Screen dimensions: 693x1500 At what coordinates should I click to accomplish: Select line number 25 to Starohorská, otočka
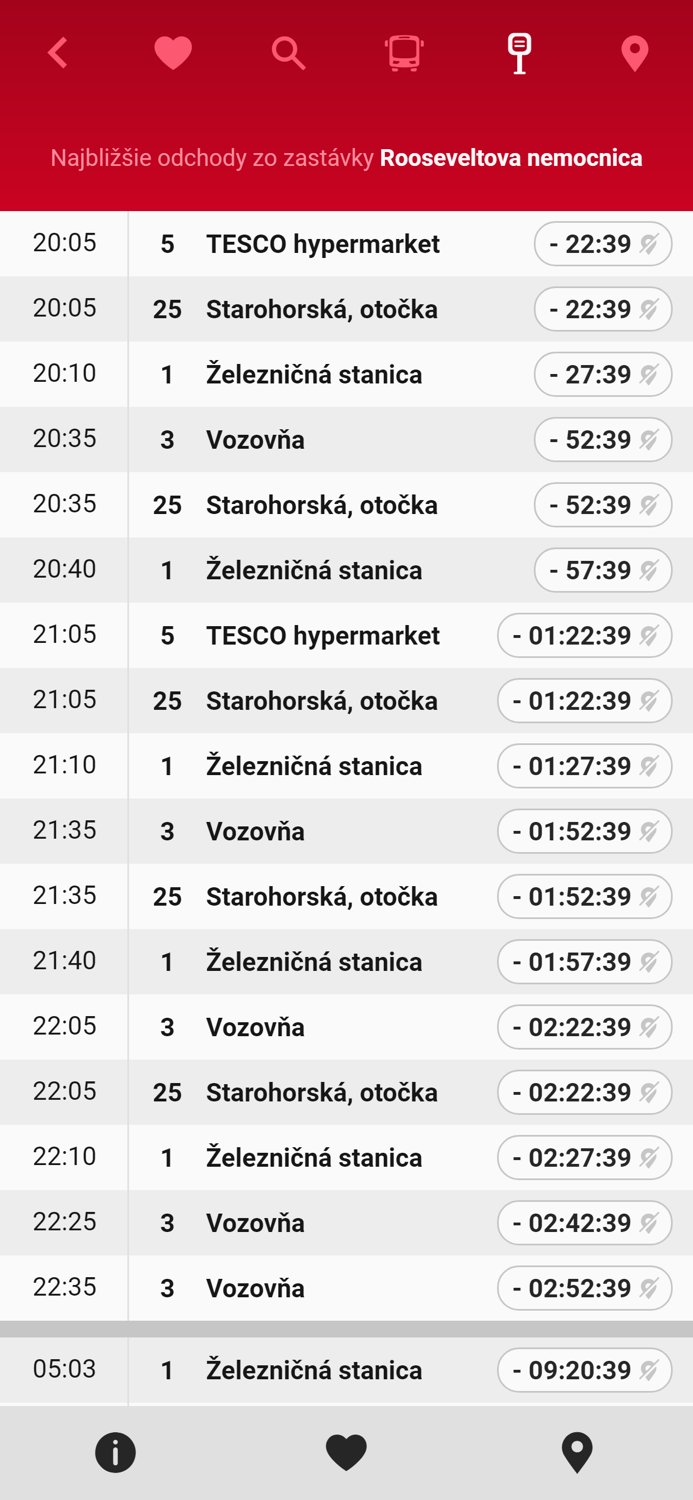point(167,308)
